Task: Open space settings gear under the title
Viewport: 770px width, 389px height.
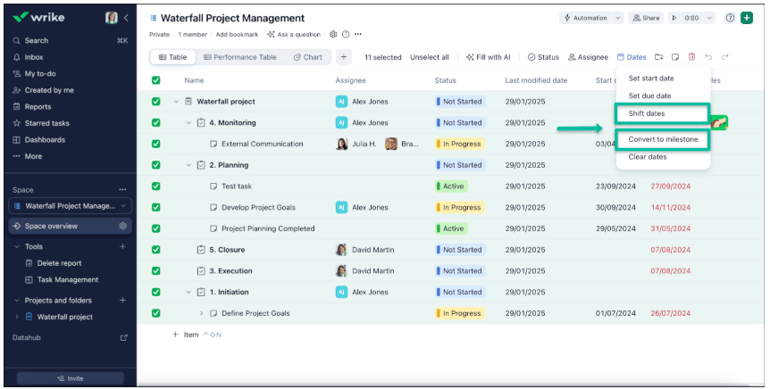Action: click(333, 34)
